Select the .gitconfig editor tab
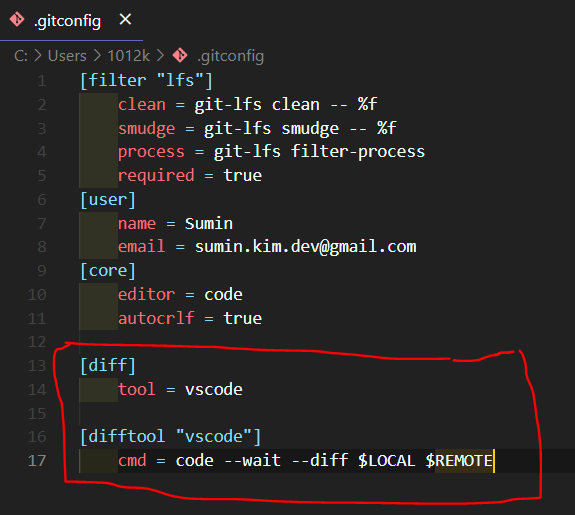The width and height of the screenshot is (575, 515). (71, 20)
